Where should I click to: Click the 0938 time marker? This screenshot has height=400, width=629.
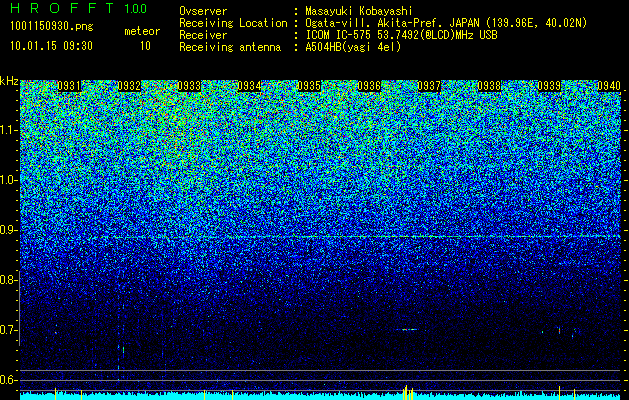489,86
